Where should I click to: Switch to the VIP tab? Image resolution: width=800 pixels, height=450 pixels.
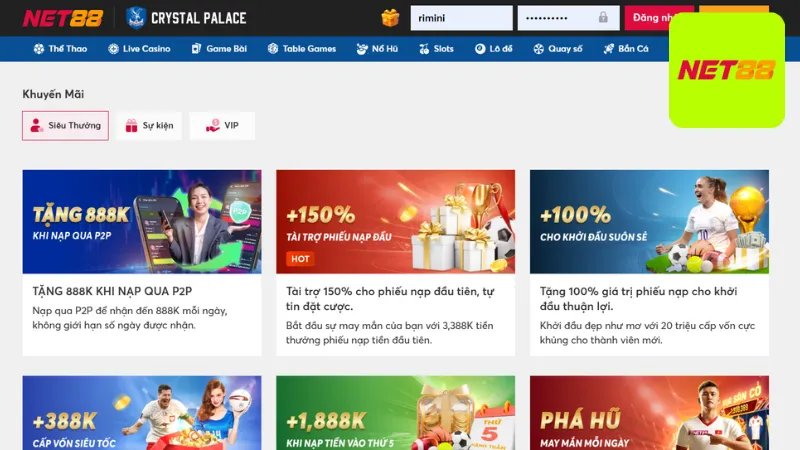[x=222, y=126]
